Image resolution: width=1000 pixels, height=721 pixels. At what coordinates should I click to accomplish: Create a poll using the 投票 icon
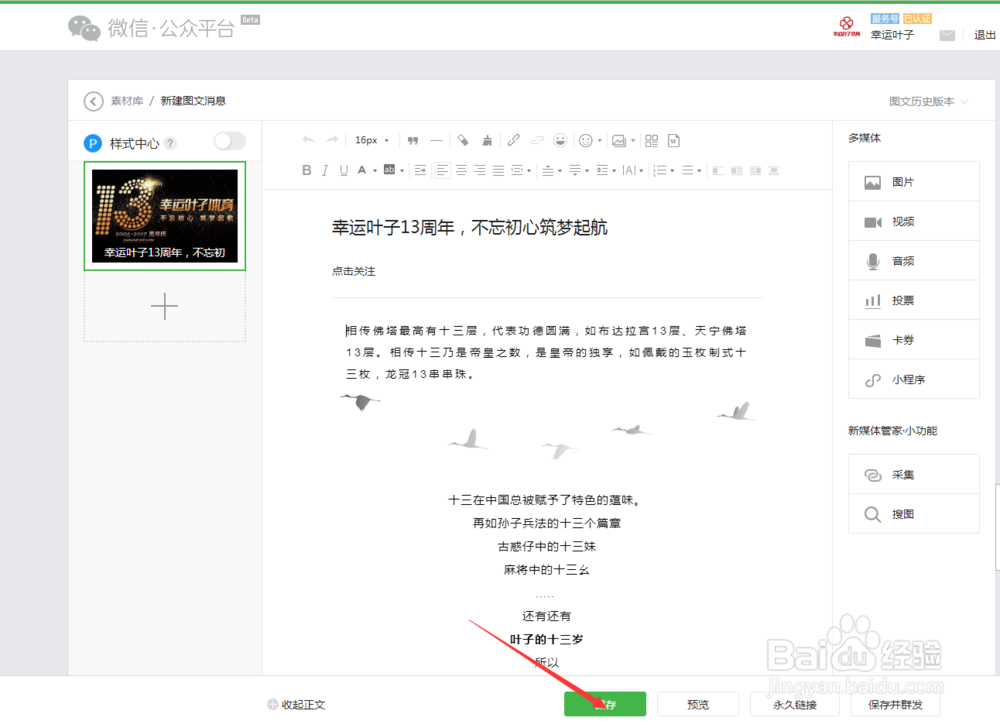(912, 300)
